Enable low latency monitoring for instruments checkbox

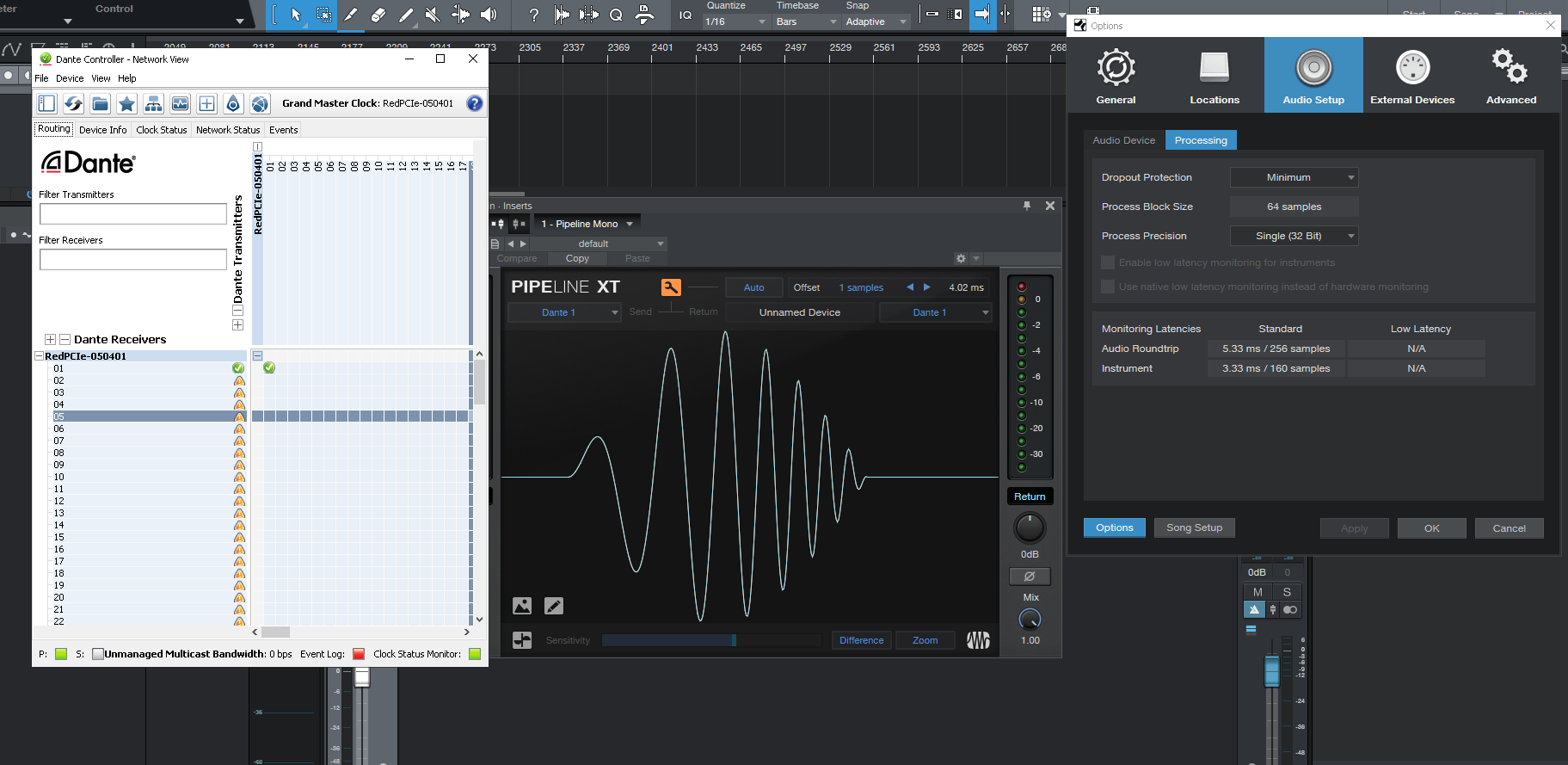[1108, 262]
